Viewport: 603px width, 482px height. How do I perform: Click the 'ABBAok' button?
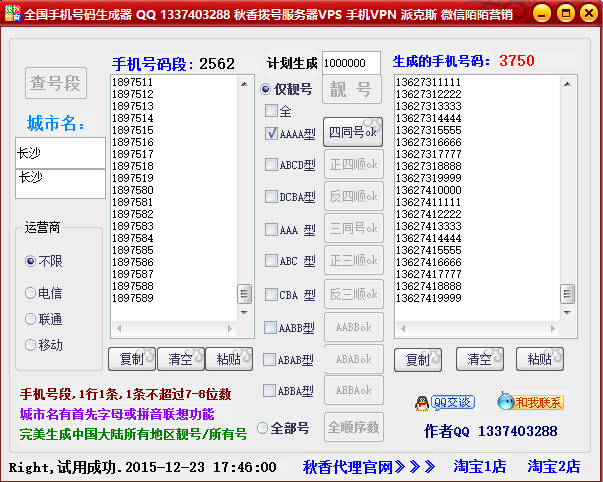pos(353,390)
